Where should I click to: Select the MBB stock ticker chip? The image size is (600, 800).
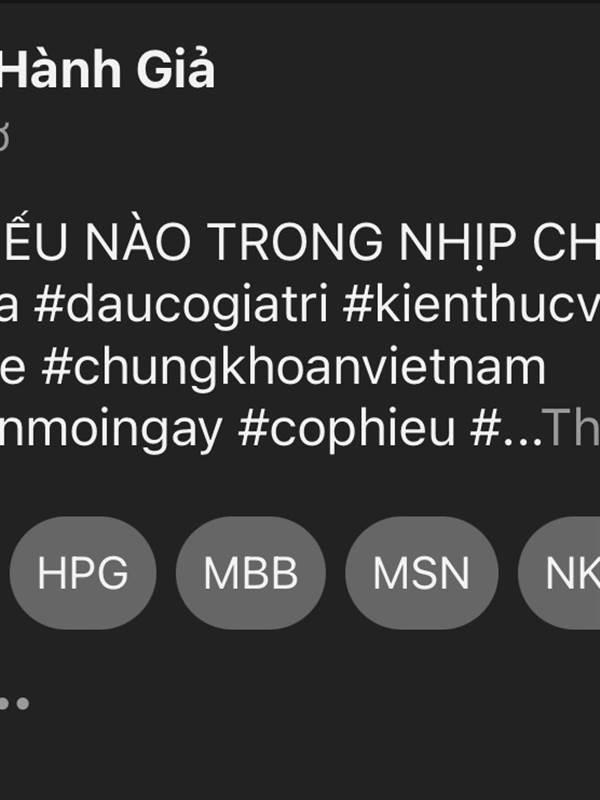click(251, 573)
